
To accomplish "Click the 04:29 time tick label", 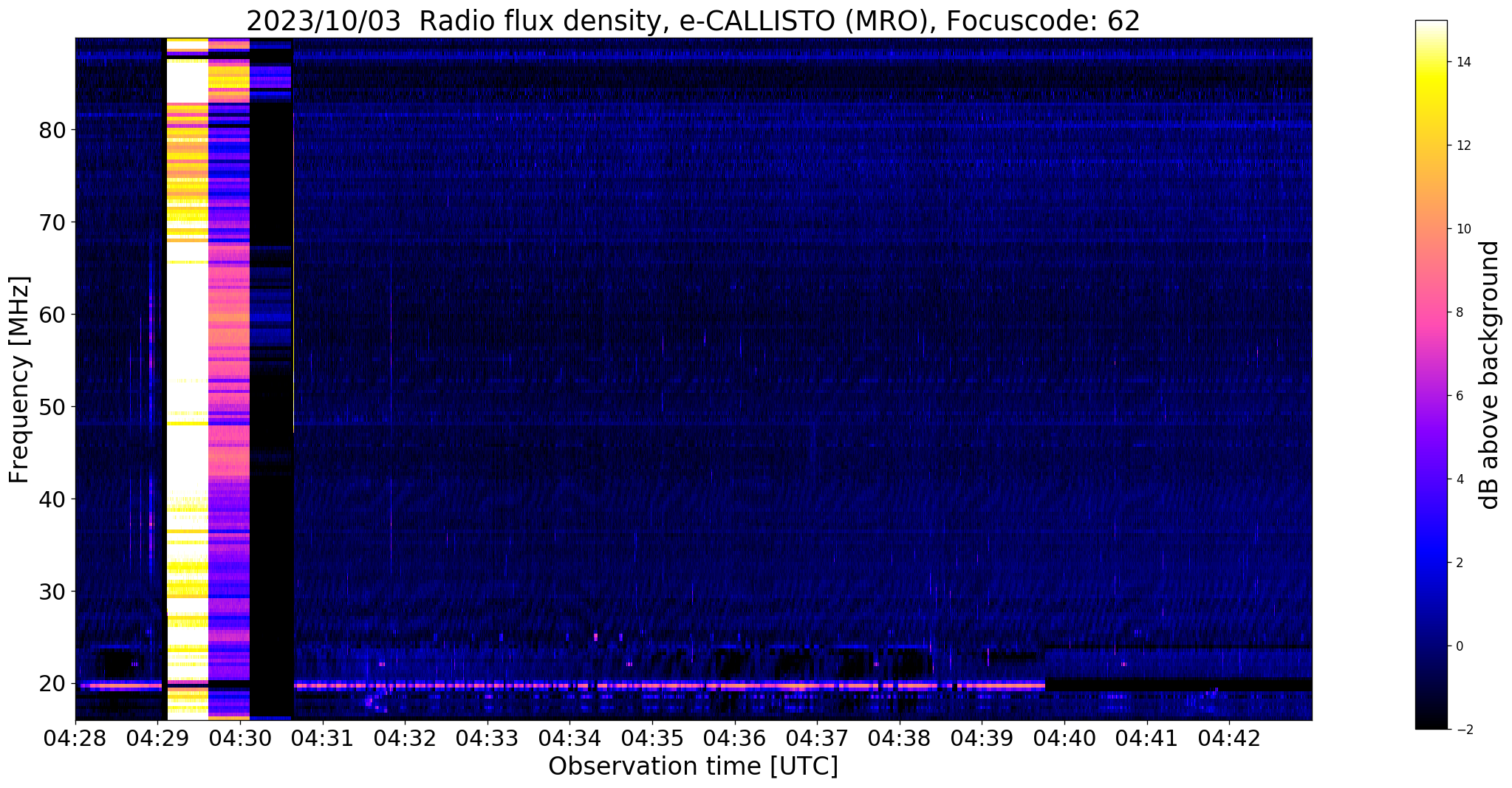I will [158, 739].
